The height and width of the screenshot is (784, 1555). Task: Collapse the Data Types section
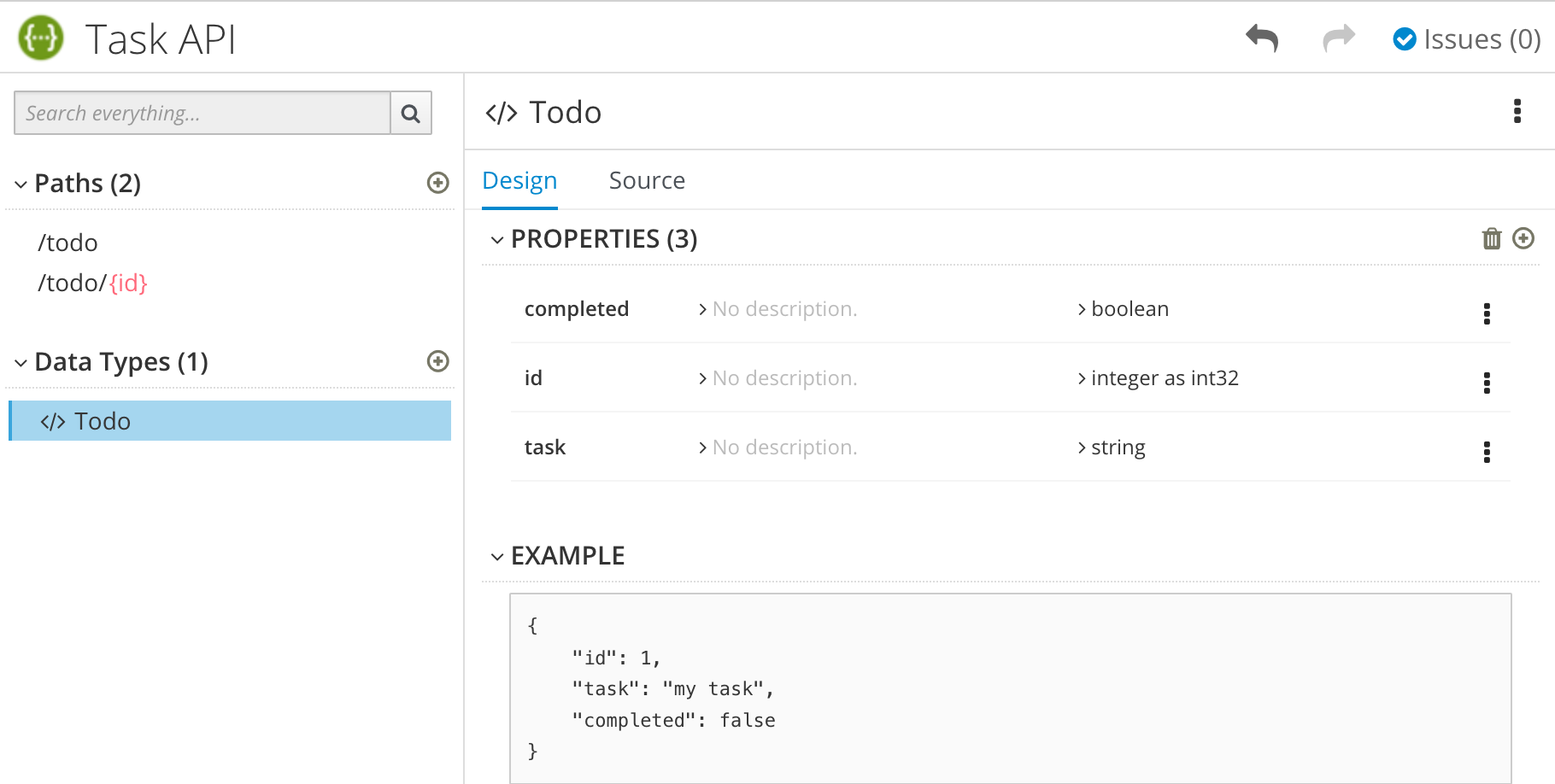(19, 361)
